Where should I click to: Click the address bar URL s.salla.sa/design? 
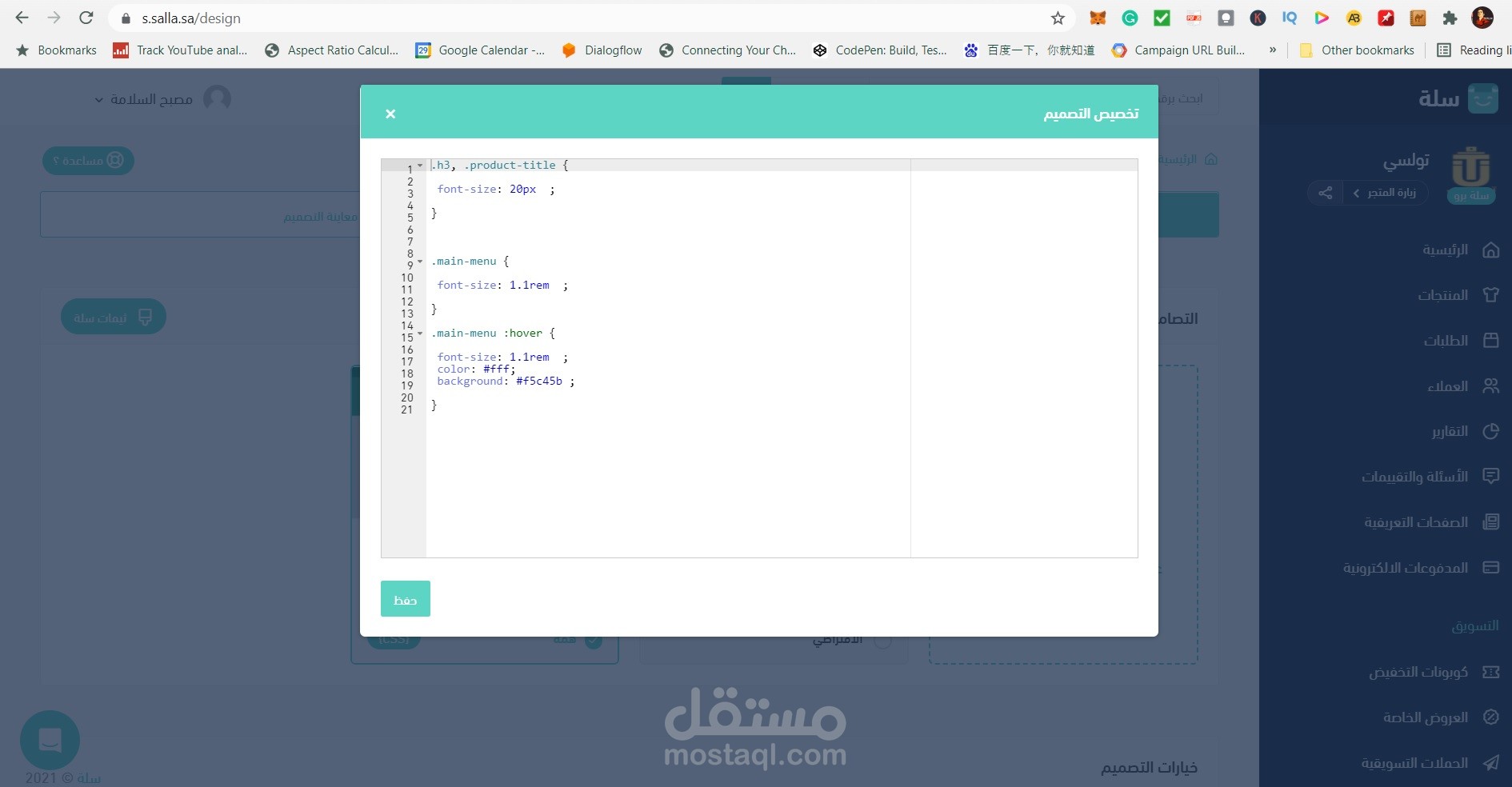pyautogui.click(x=191, y=18)
